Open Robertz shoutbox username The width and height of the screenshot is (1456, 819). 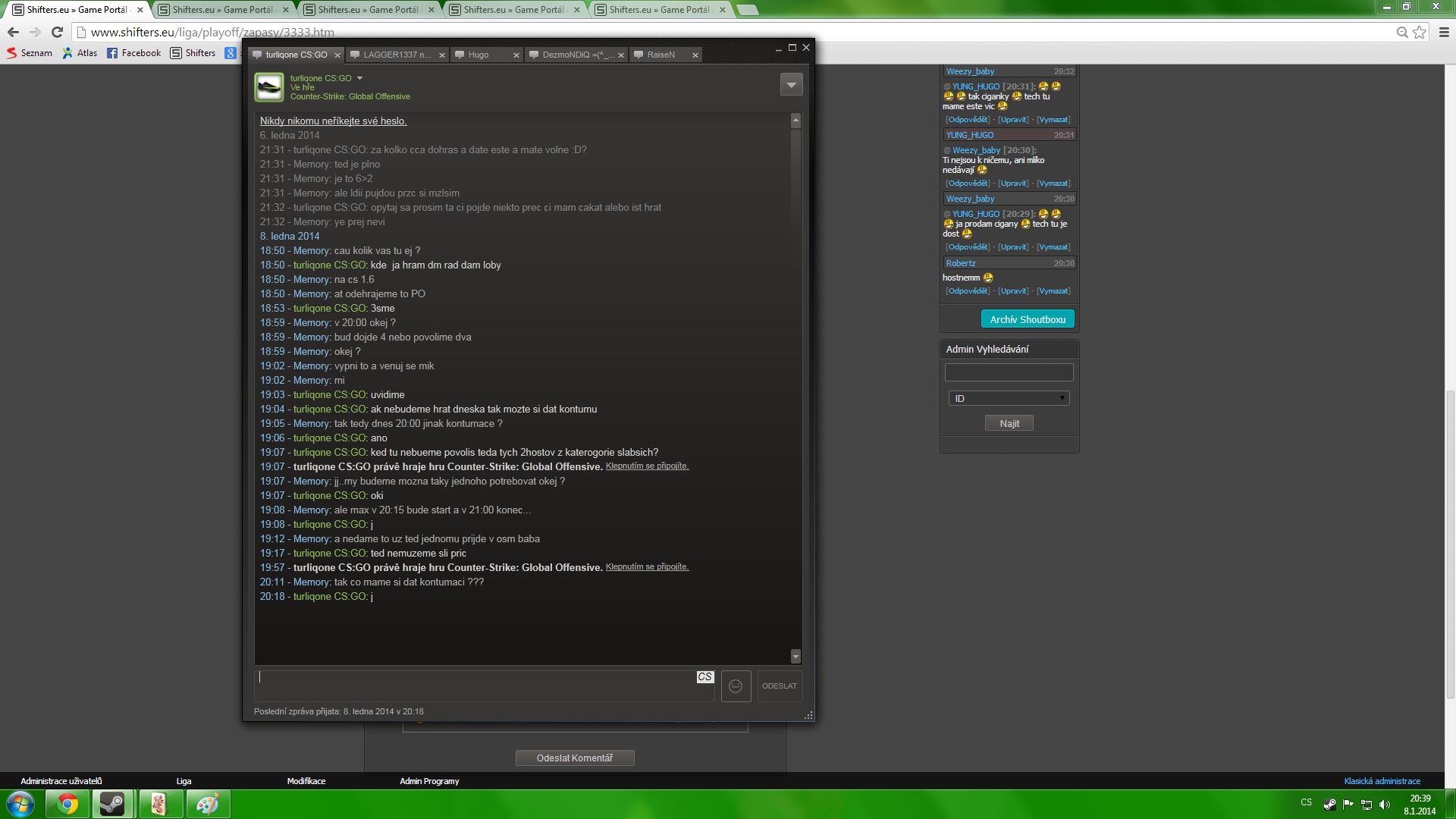pyautogui.click(x=961, y=263)
